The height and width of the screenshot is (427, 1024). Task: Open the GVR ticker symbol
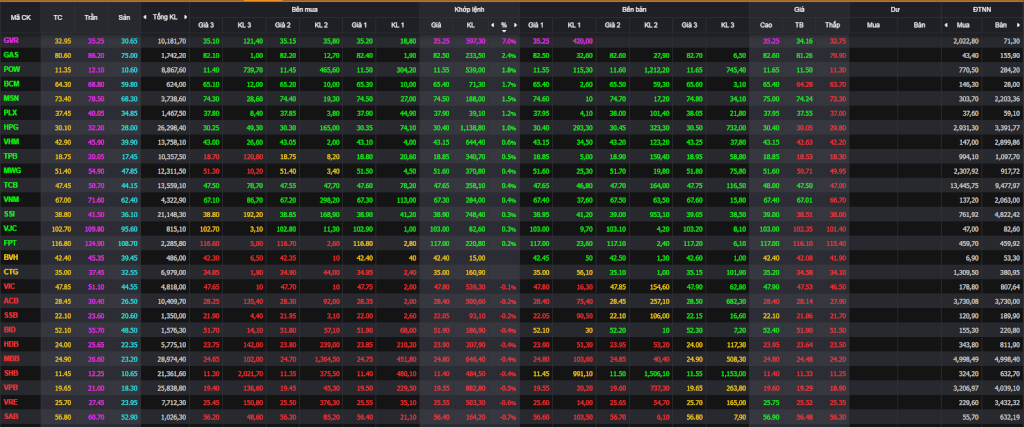pyautogui.click(x=11, y=40)
